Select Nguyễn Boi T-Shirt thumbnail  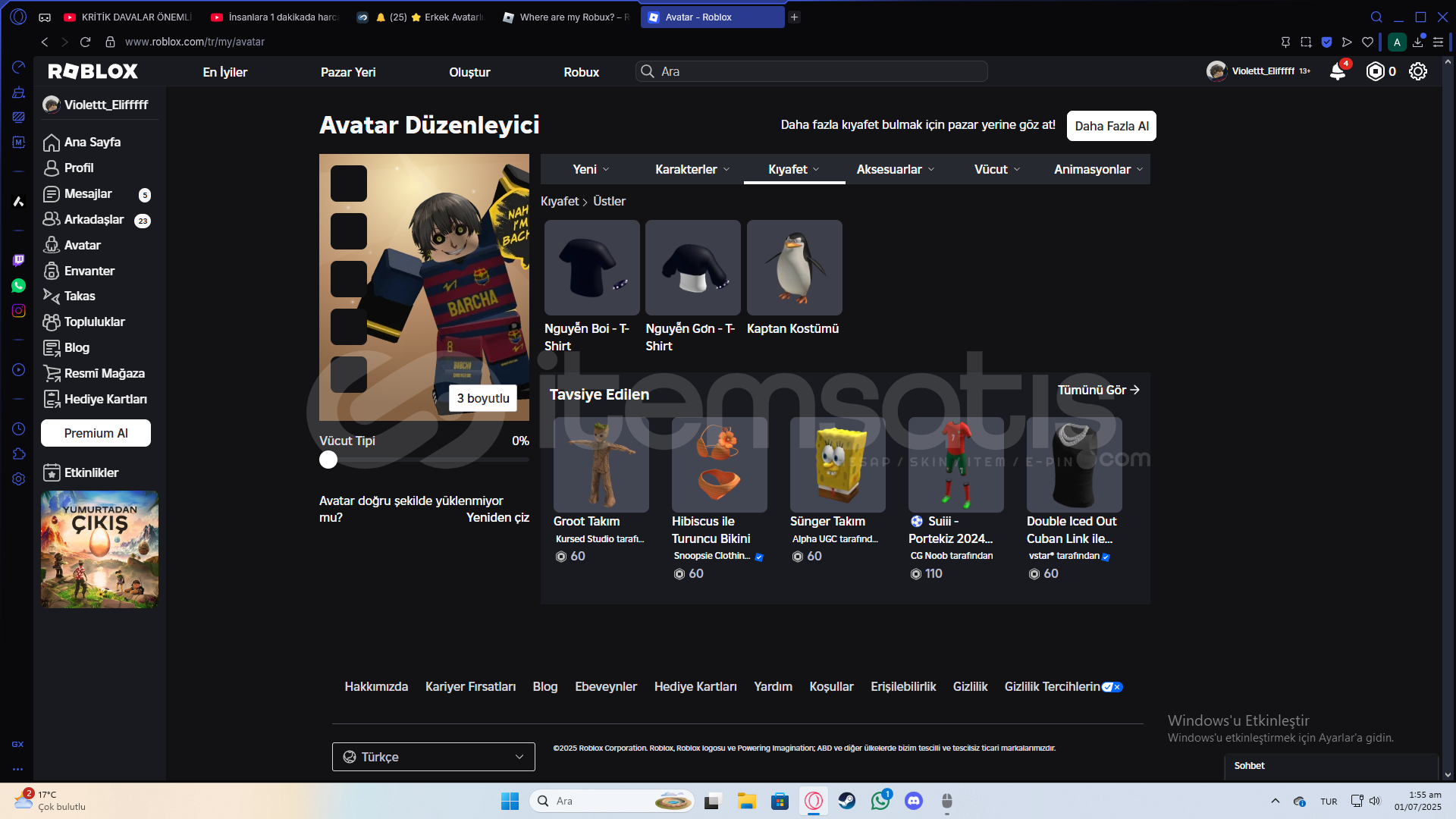click(591, 268)
